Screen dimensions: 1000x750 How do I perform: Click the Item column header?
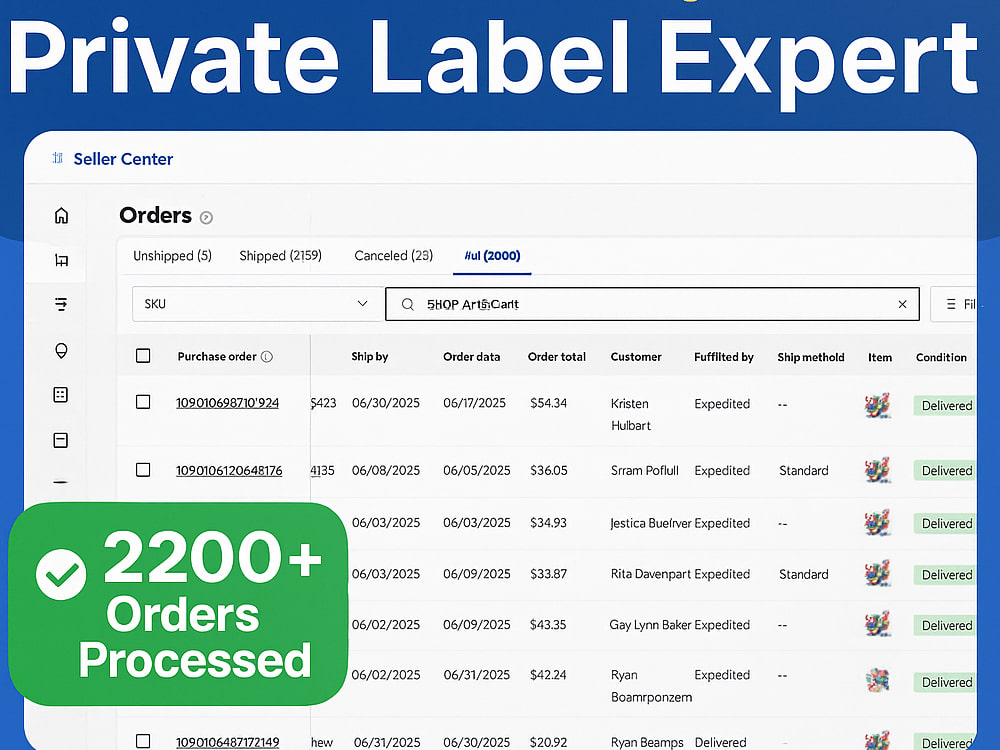(x=879, y=357)
